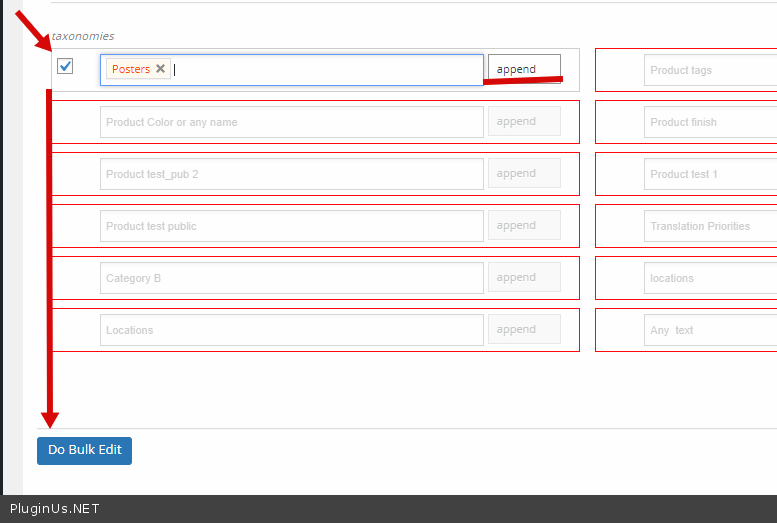777x523 pixels.
Task: Focus the Translation Priorities field
Action: pyautogui.click(x=710, y=226)
